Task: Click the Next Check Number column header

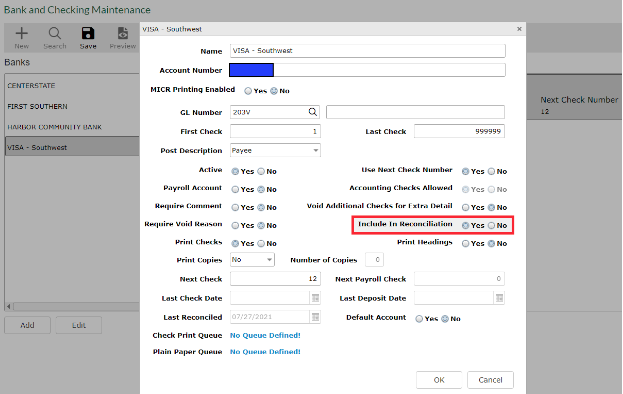Action: (579, 100)
